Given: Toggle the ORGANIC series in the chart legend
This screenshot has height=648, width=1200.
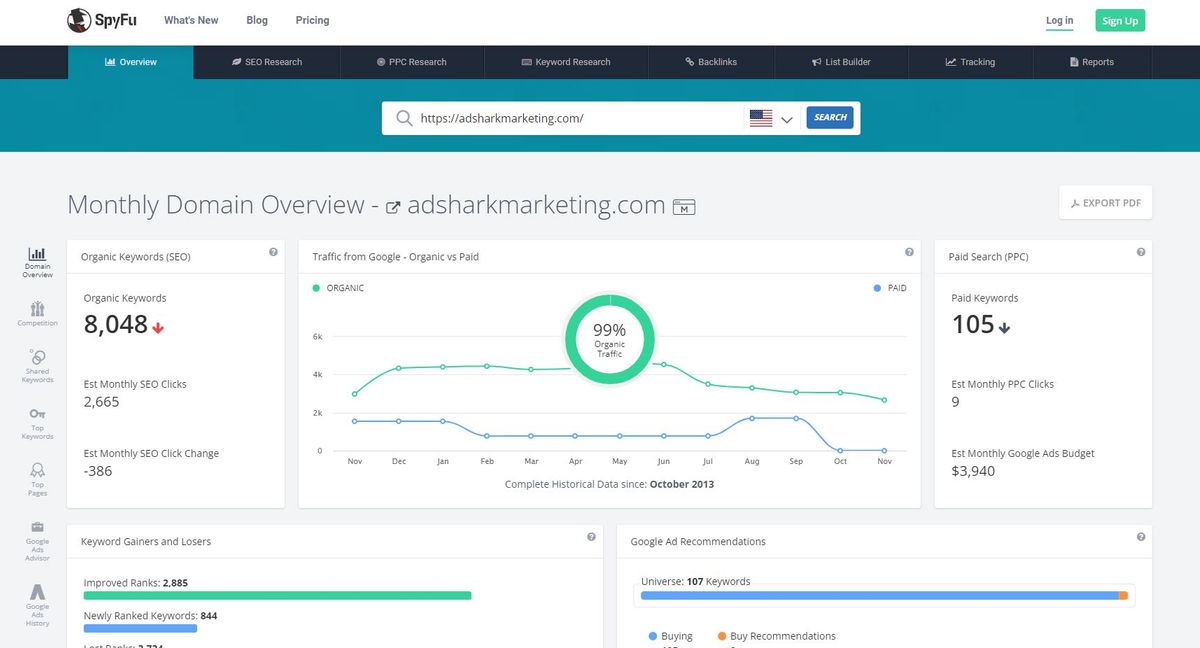Looking at the screenshot, I should tap(338, 288).
